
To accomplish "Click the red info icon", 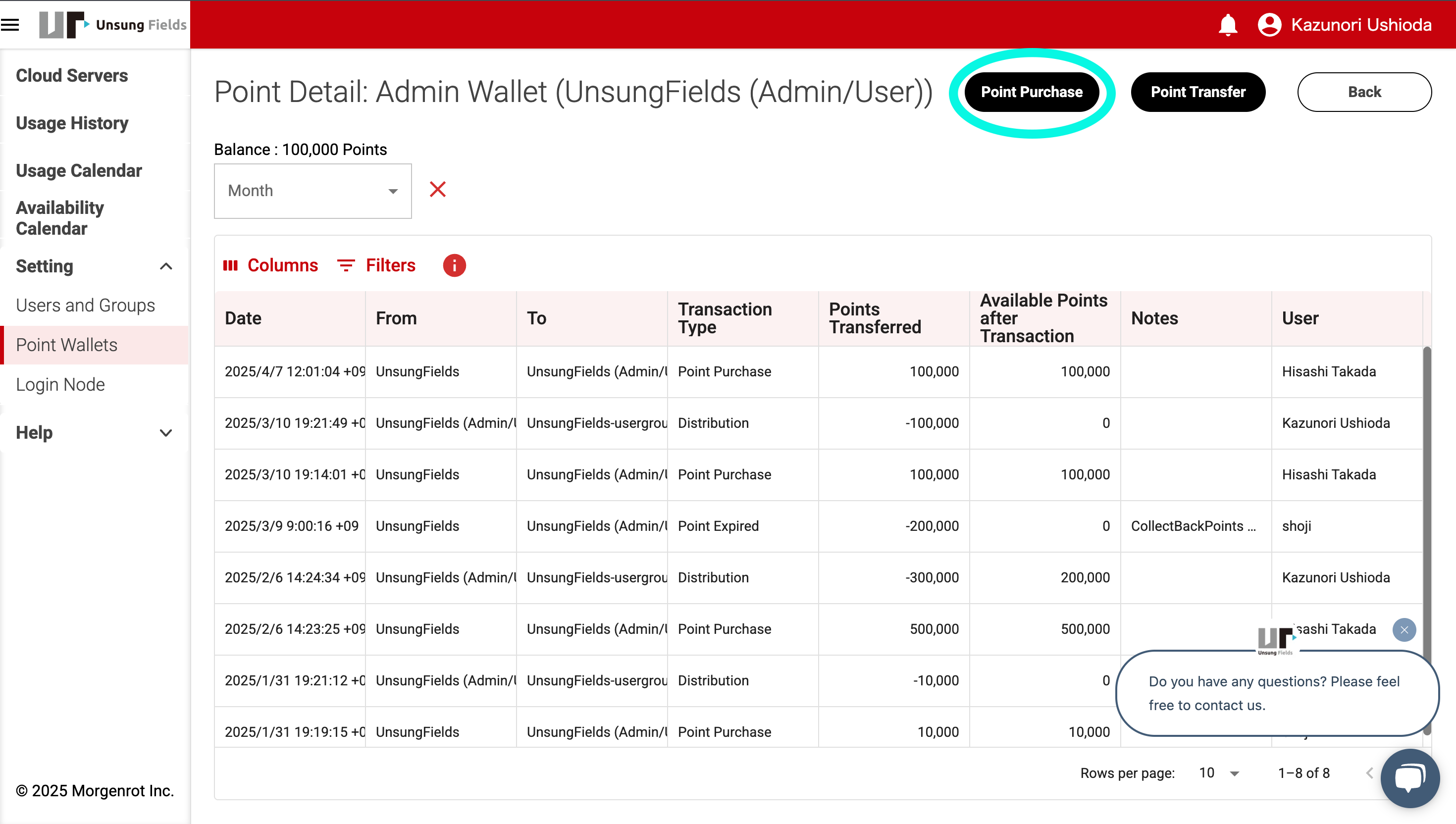I will (x=454, y=265).
